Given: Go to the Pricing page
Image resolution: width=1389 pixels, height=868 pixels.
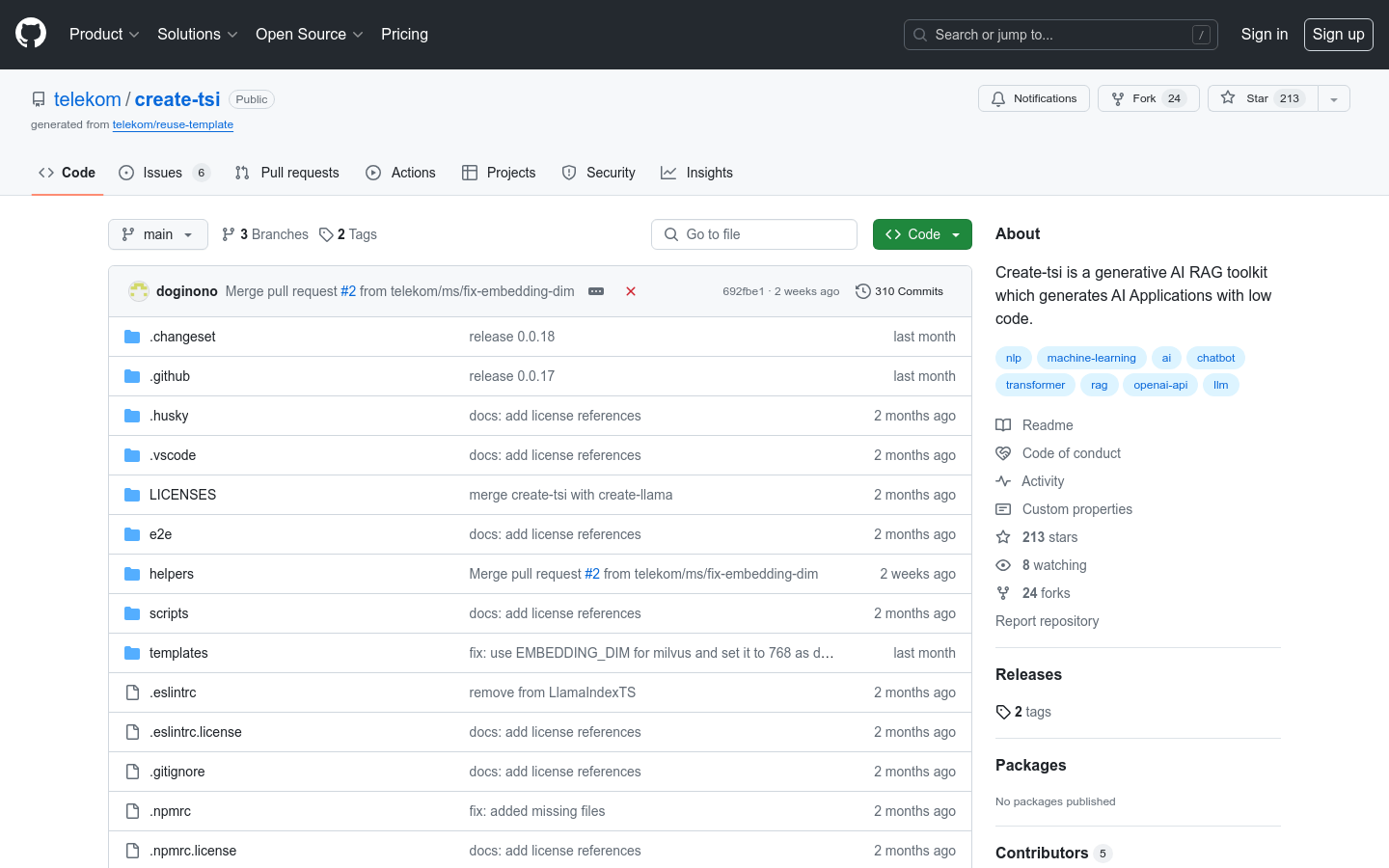Looking at the screenshot, I should click(404, 34).
